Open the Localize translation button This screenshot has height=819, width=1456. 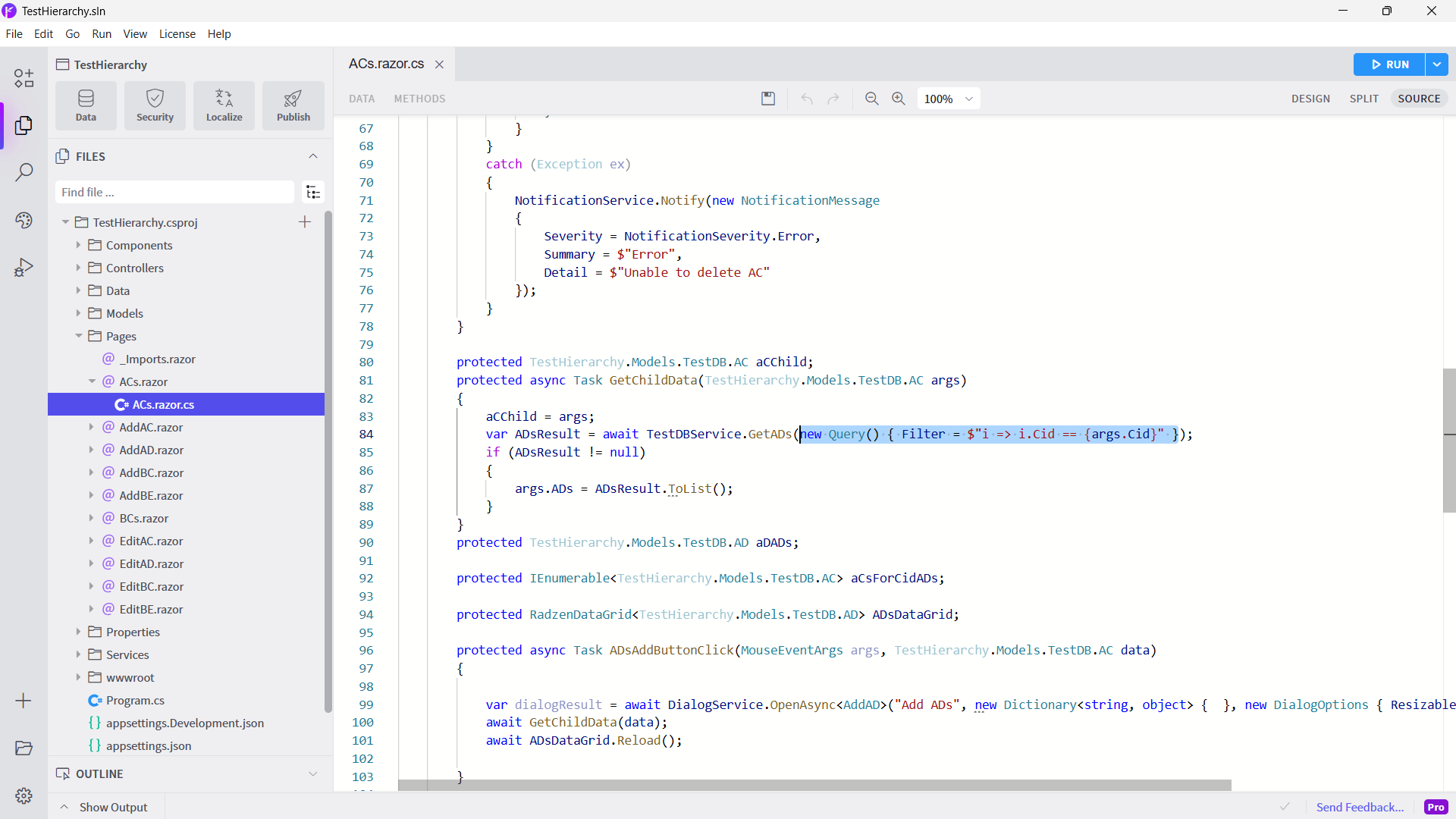click(224, 105)
